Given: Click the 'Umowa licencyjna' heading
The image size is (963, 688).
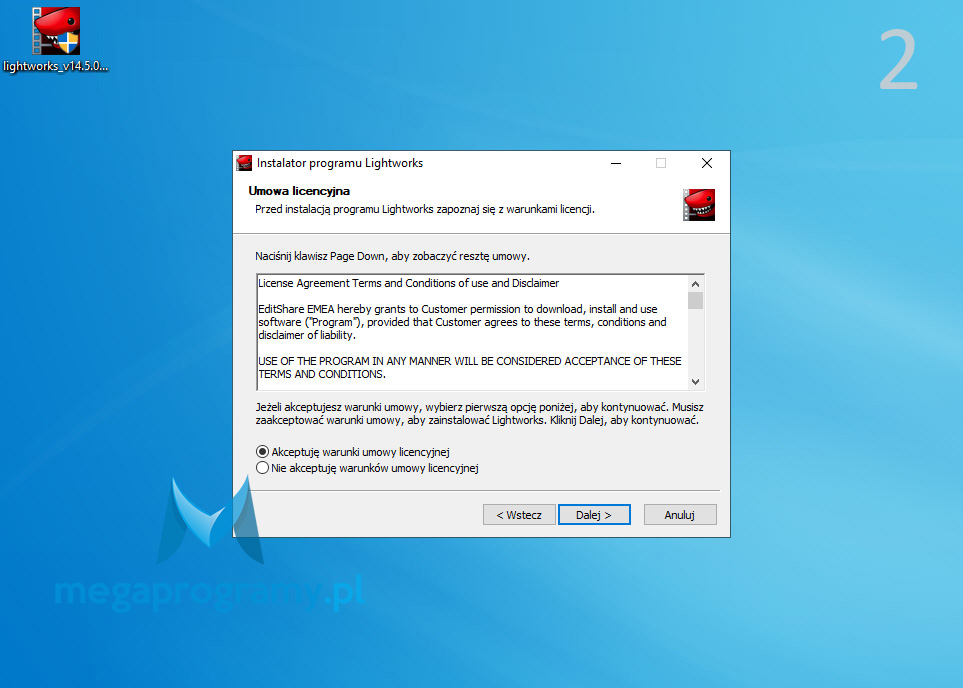Looking at the screenshot, I should pyautogui.click(x=299, y=191).
